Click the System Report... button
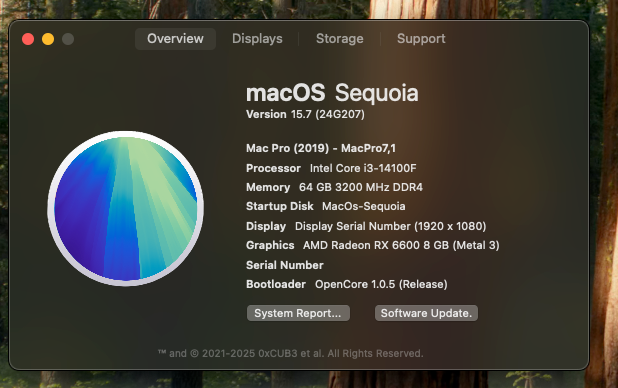This screenshot has height=388, width=618. pyautogui.click(x=298, y=313)
